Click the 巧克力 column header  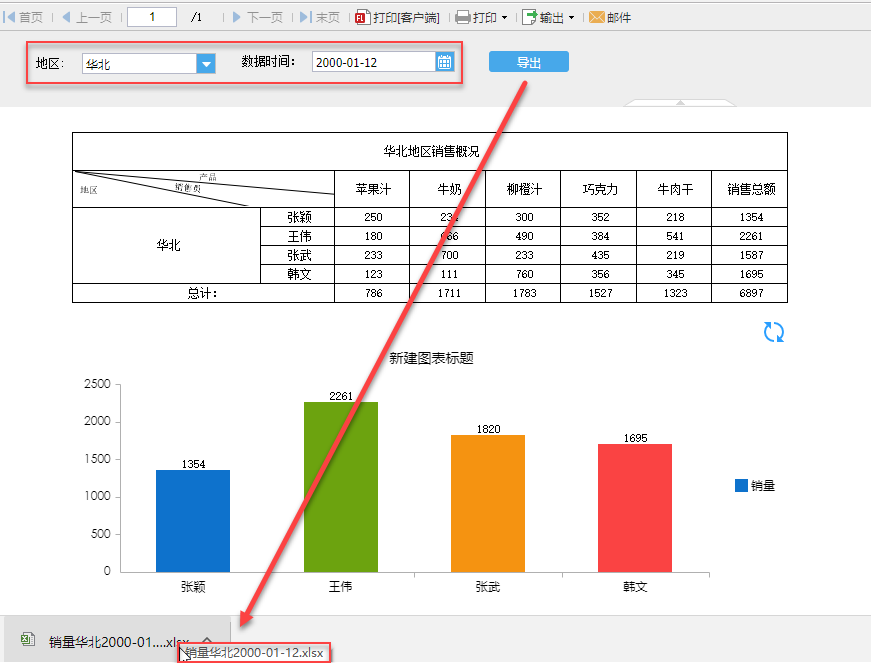click(599, 189)
